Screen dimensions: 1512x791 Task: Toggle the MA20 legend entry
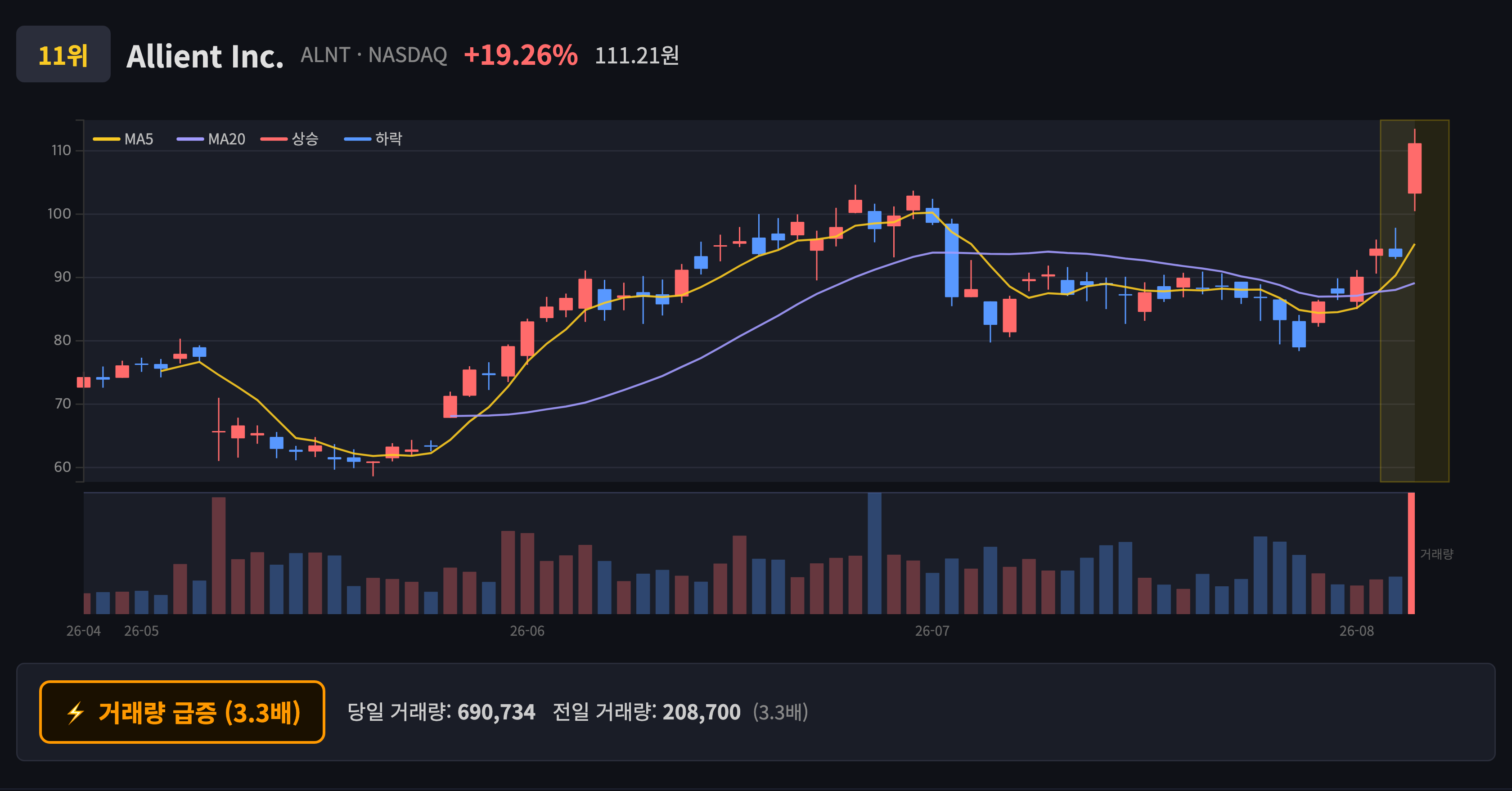(211, 139)
